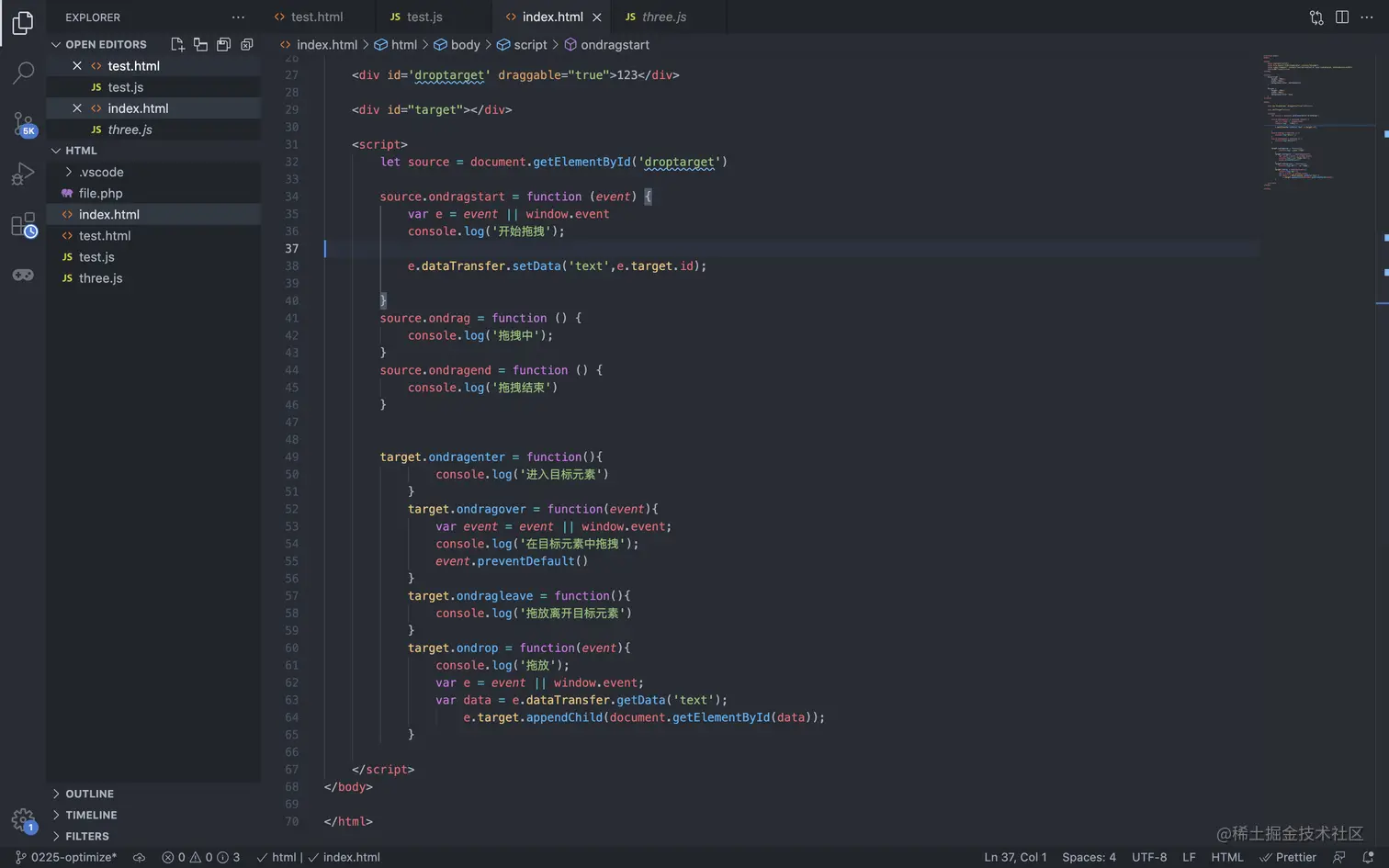The height and width of the screenshot is (868, 1389).
Task: Close index.html in Open Editors list
Action: [x=77, y=108]
